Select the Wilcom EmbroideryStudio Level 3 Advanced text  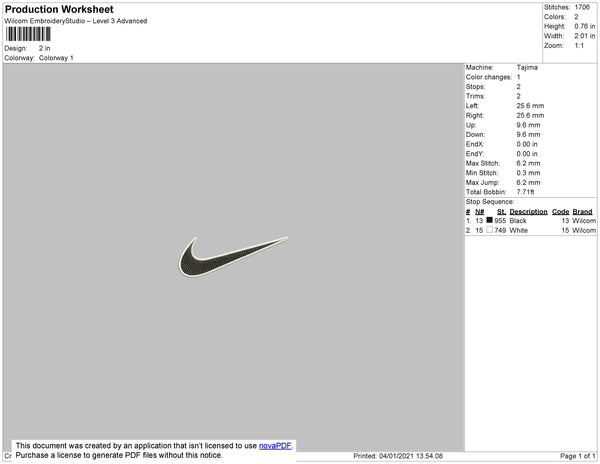click(76, 21)
